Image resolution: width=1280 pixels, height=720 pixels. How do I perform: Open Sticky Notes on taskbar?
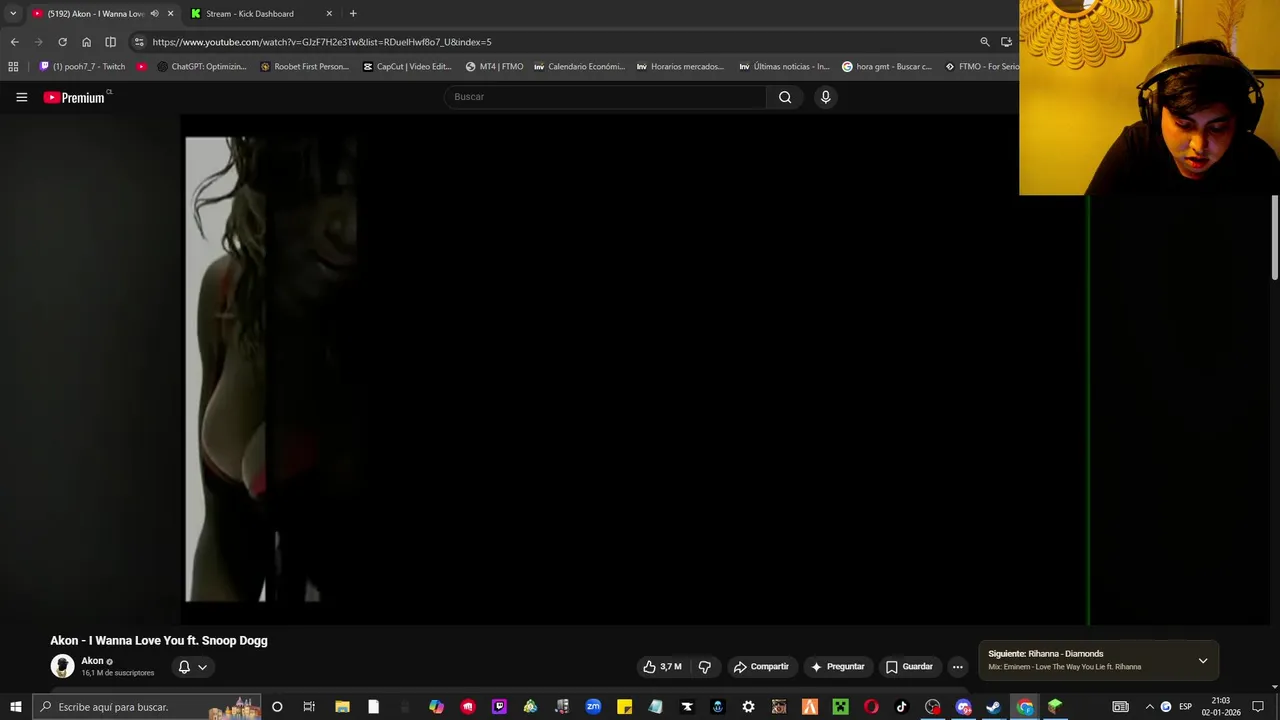tap(624, 707)
